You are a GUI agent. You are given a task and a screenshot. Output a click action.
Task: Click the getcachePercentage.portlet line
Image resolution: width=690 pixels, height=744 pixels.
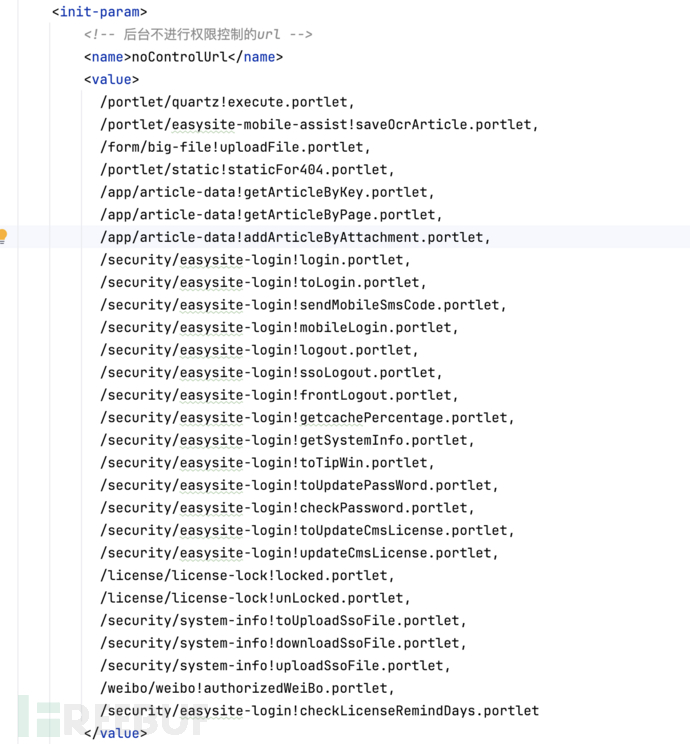(307, 417)
